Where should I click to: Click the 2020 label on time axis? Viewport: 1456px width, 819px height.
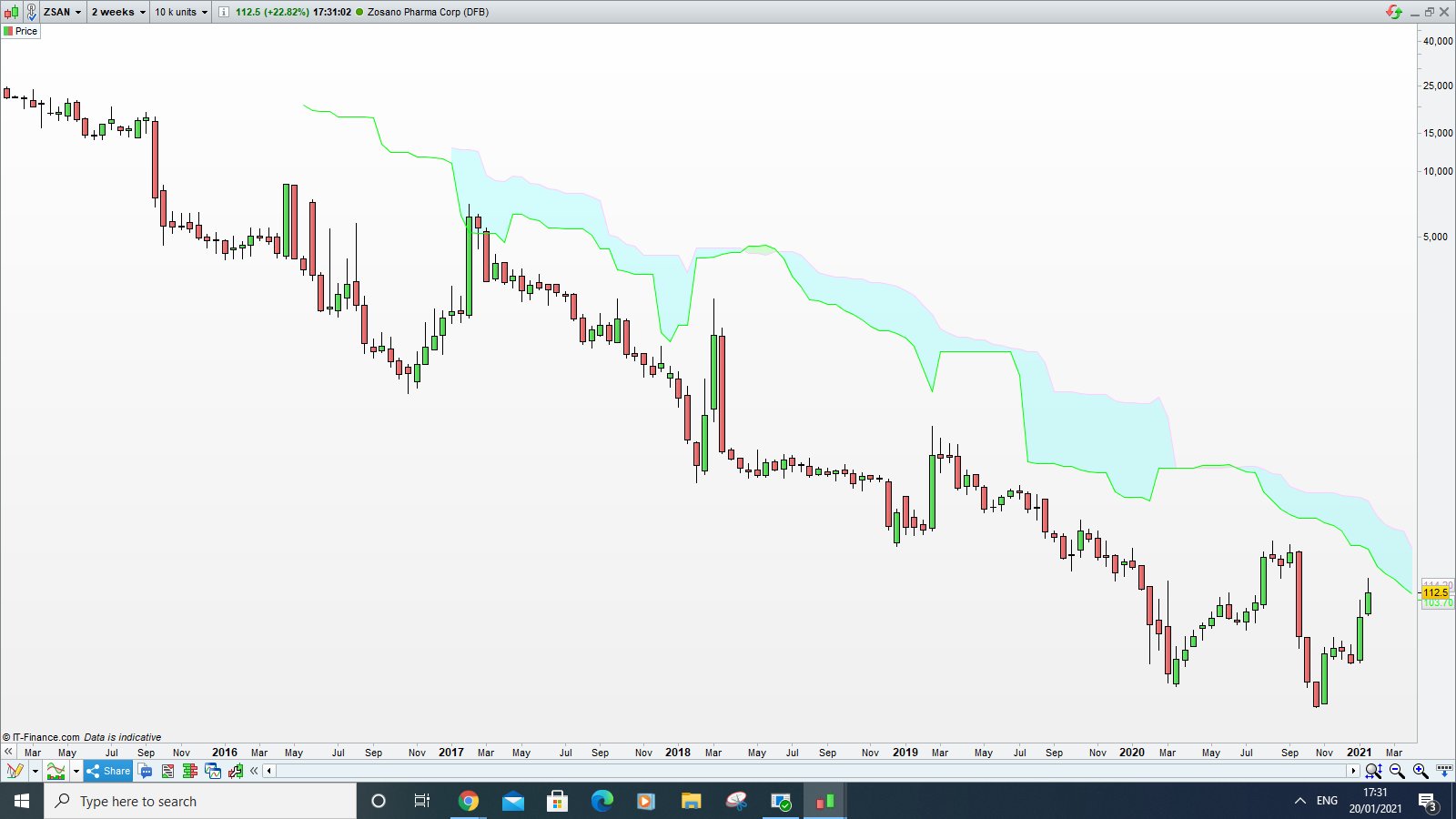click(x=1132, y=753)
